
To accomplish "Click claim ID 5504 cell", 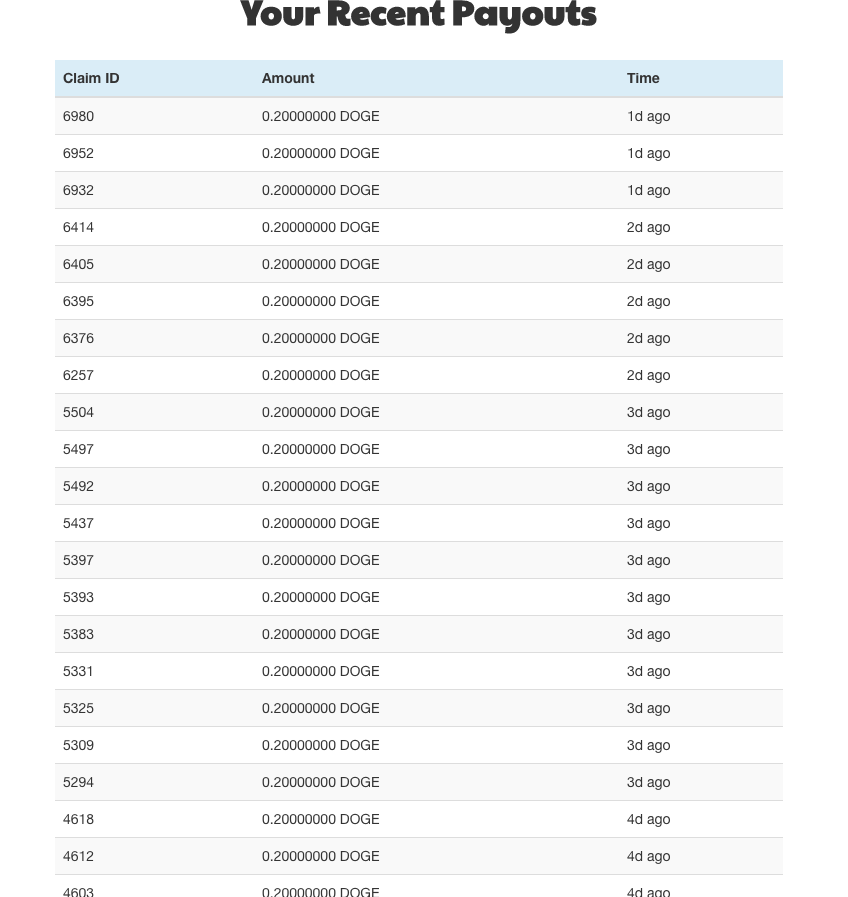I will [79, 412].
